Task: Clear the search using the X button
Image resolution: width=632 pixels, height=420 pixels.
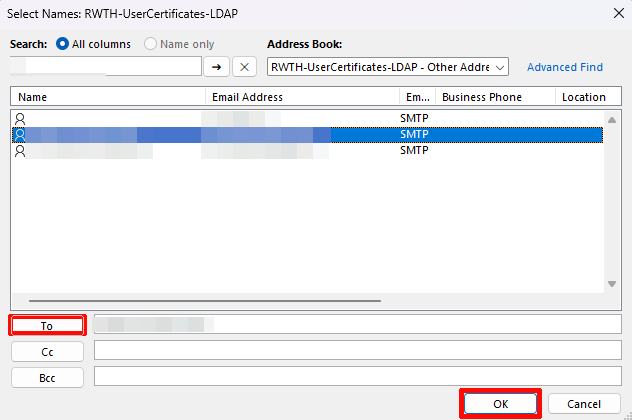Action: pos(245,67)
